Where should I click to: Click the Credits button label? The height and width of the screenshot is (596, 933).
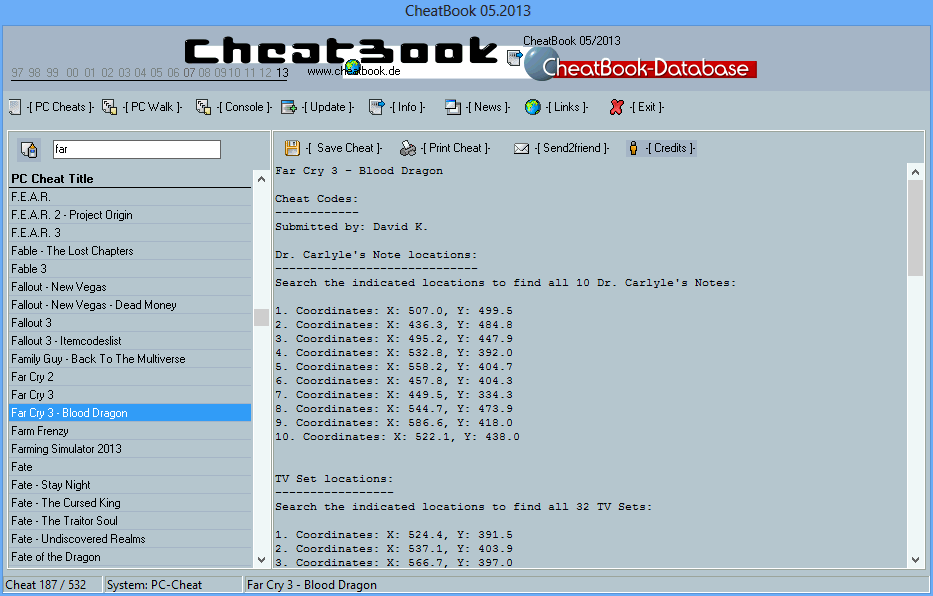coord(670,148)
